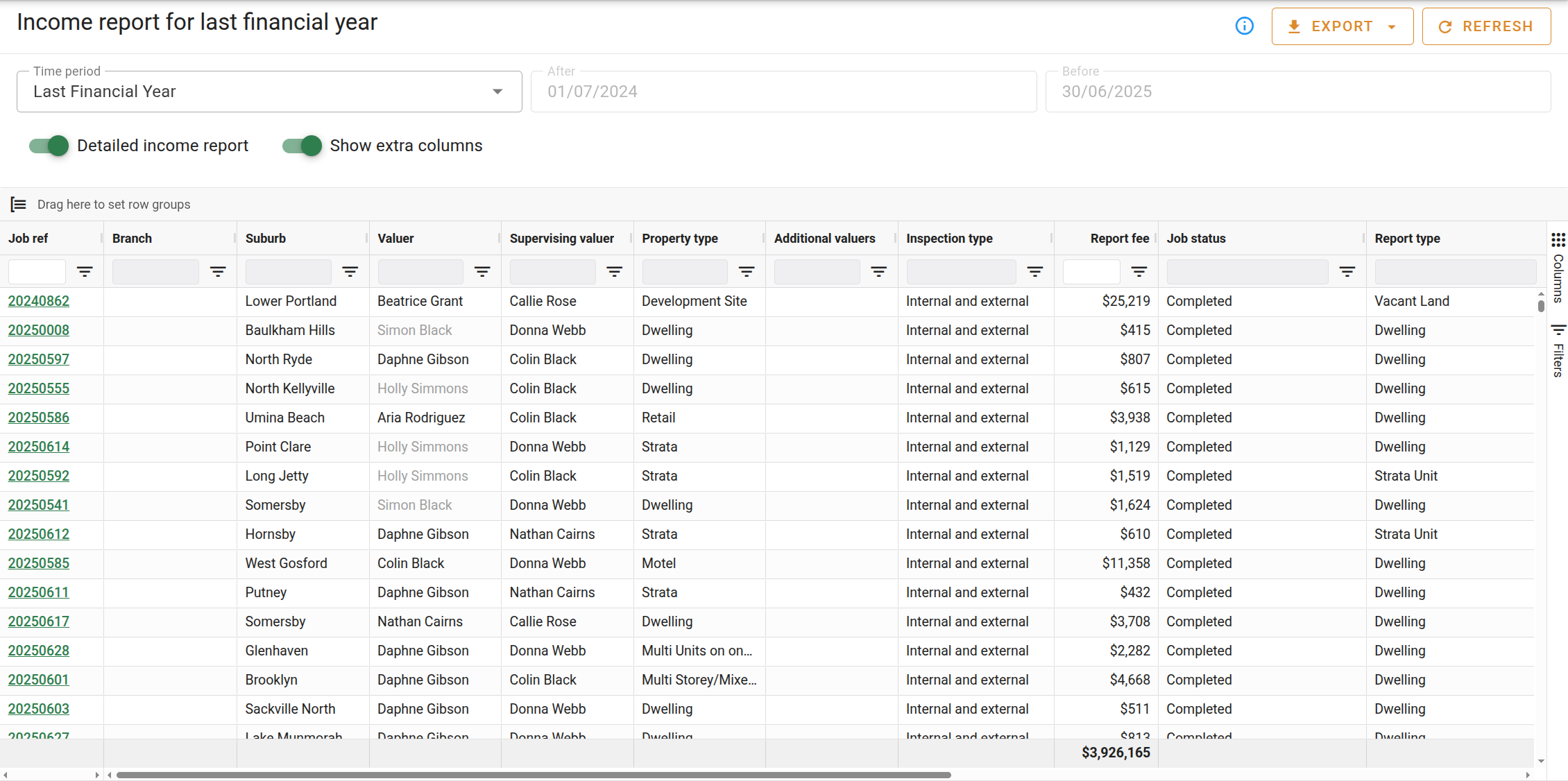1568x781 pixels.
Task: Click the Before date field
Action: click(1298, 92)
